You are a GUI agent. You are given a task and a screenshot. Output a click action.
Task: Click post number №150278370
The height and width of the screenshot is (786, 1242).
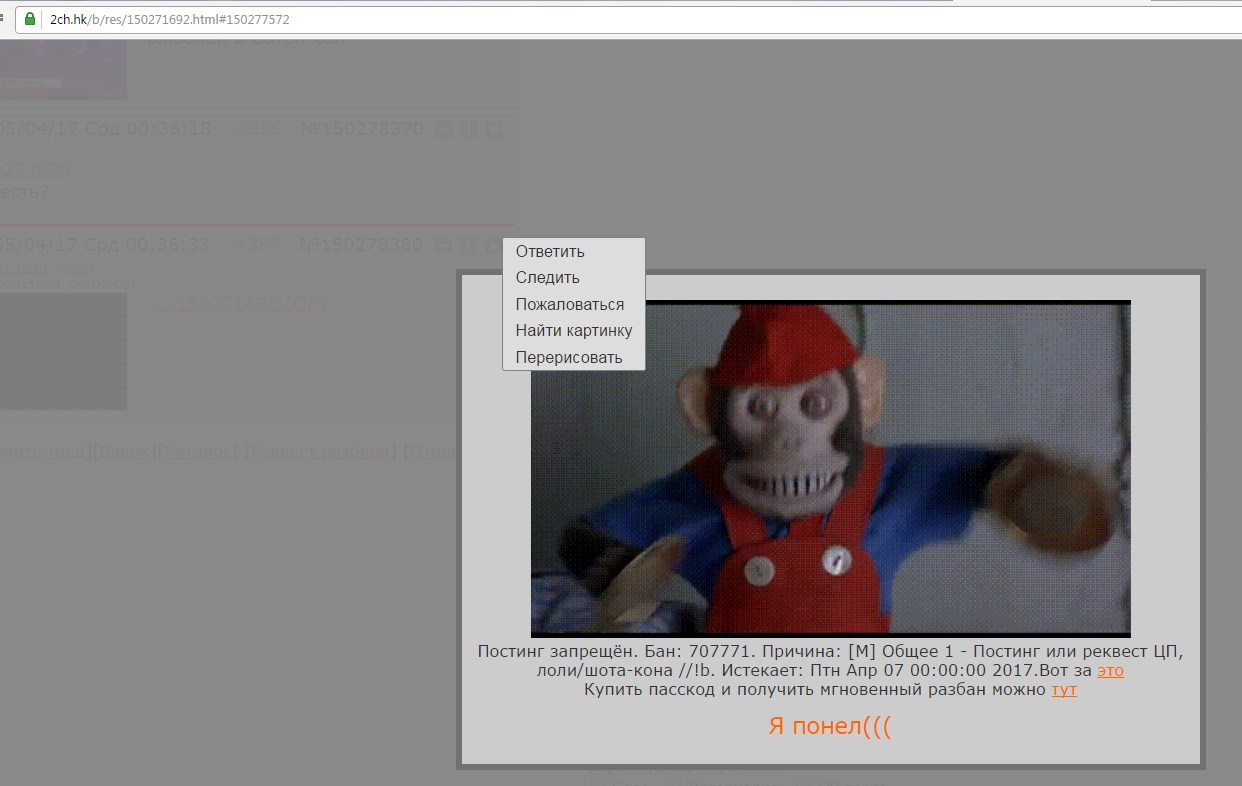tap(362, 129)
